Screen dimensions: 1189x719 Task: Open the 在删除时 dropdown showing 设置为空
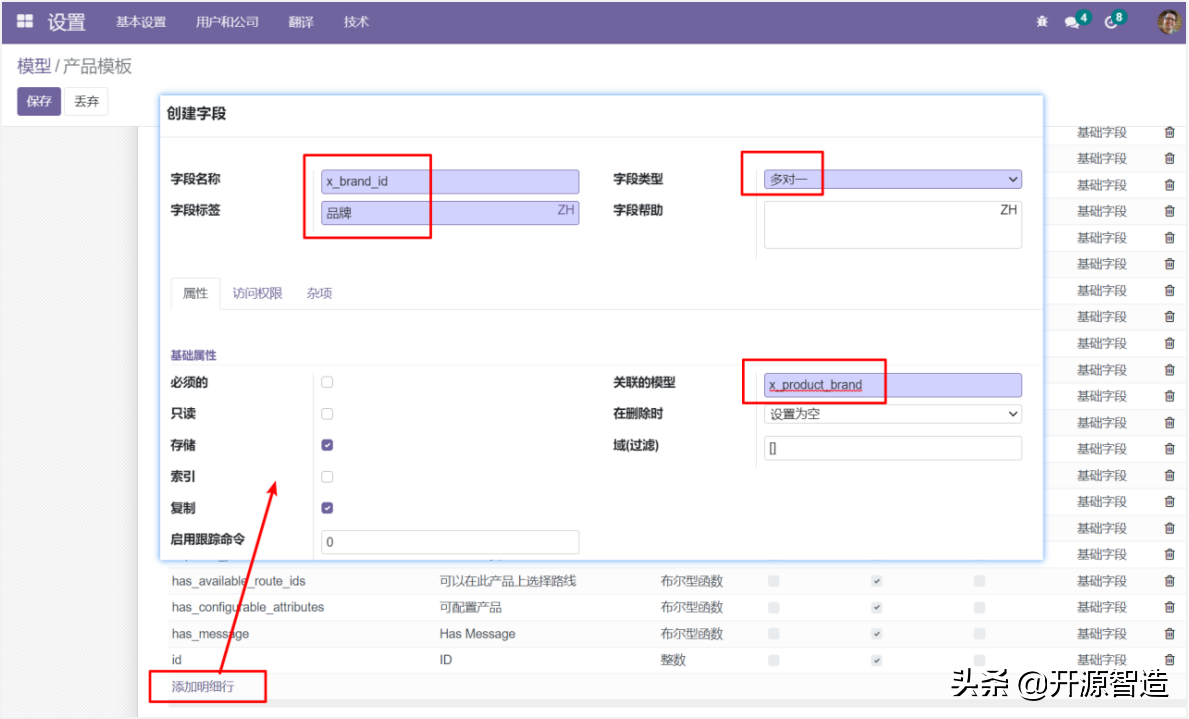click(x=893, y=414)
